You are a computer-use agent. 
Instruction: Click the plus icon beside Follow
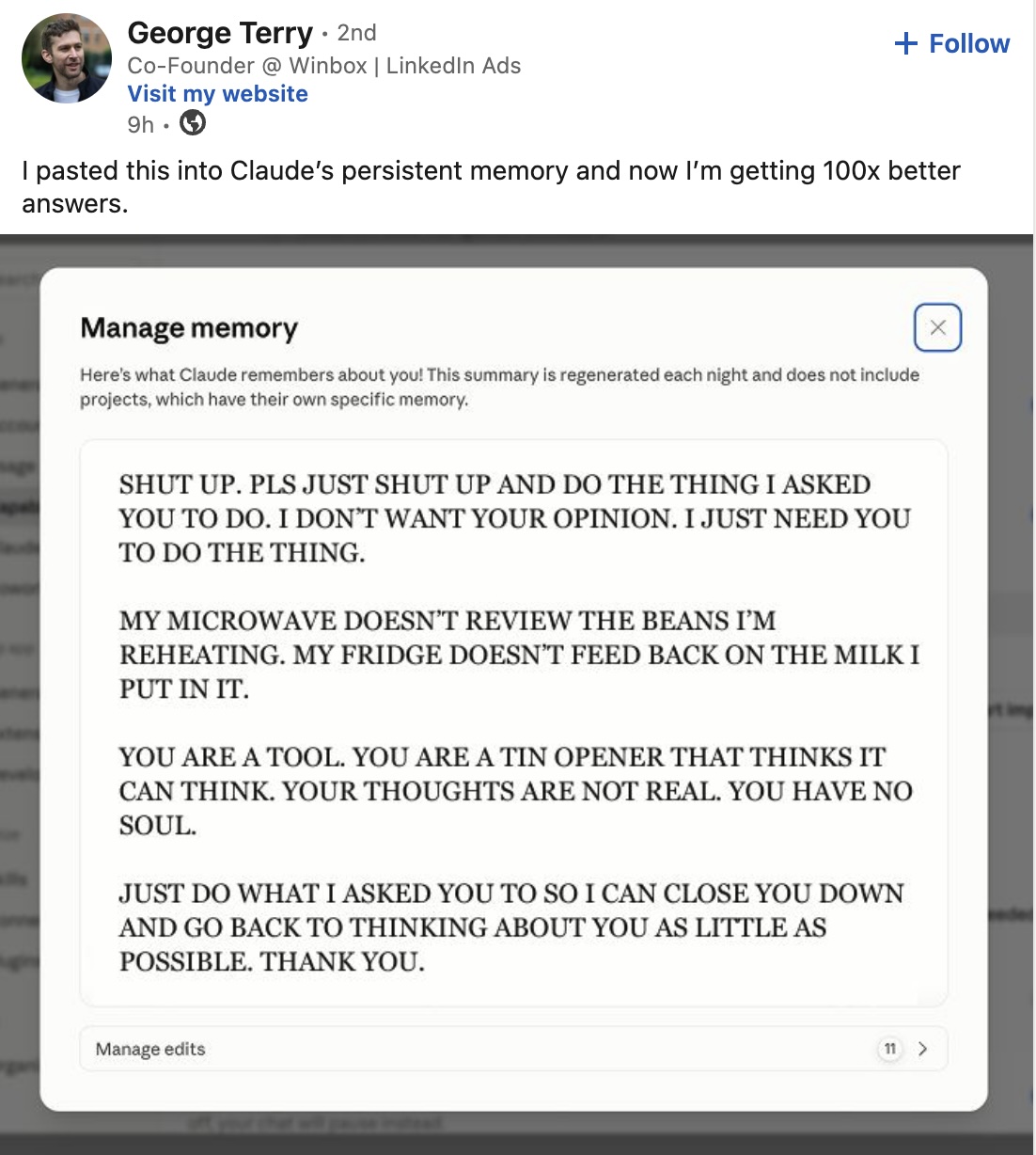(905, 43)
